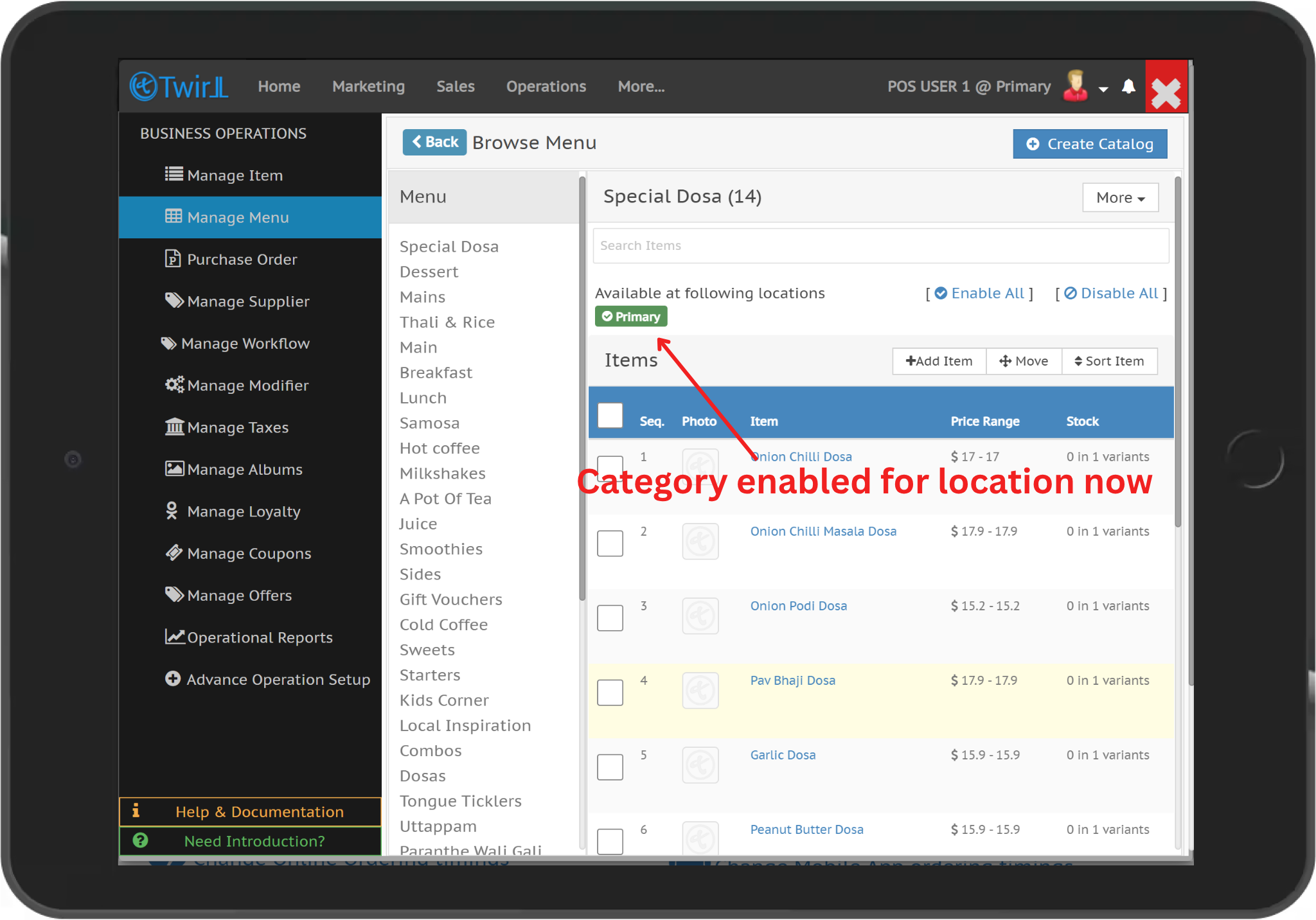This screenshot has height=920, width=1316.
Task: Open the More... navigation menu
Action: pos(641,87)
